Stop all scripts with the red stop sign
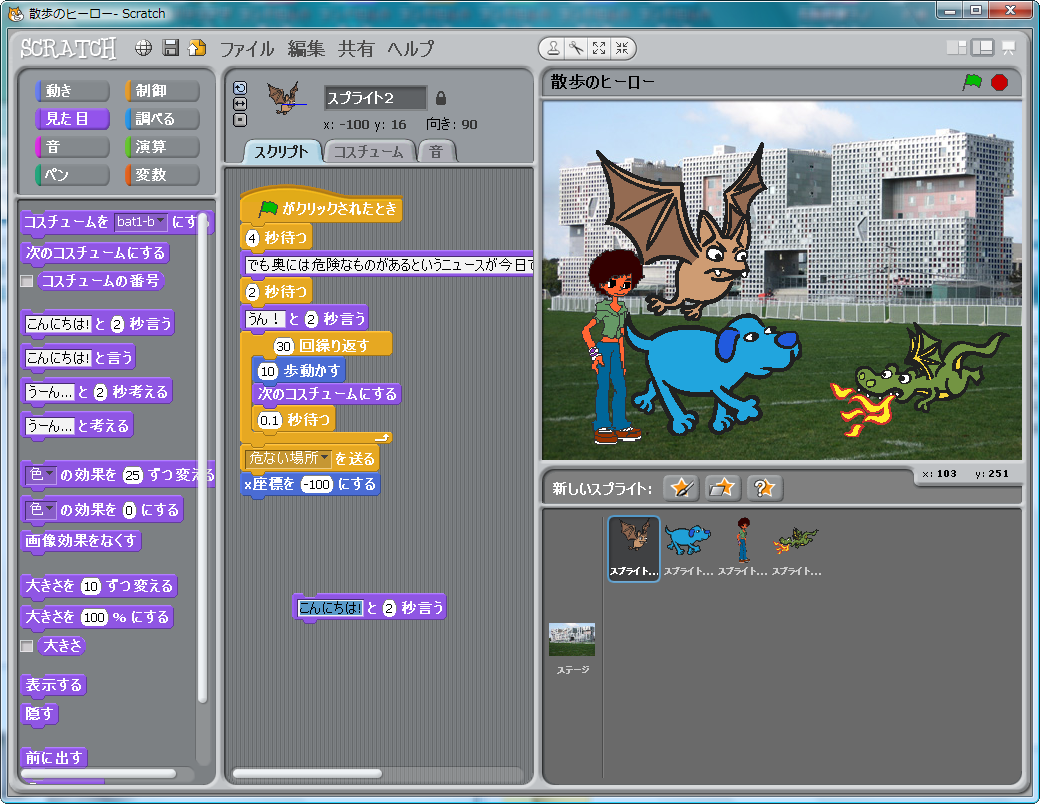Image resolution: width=1040 pixels, height=804 pixels. click(x=1000, y=82)
